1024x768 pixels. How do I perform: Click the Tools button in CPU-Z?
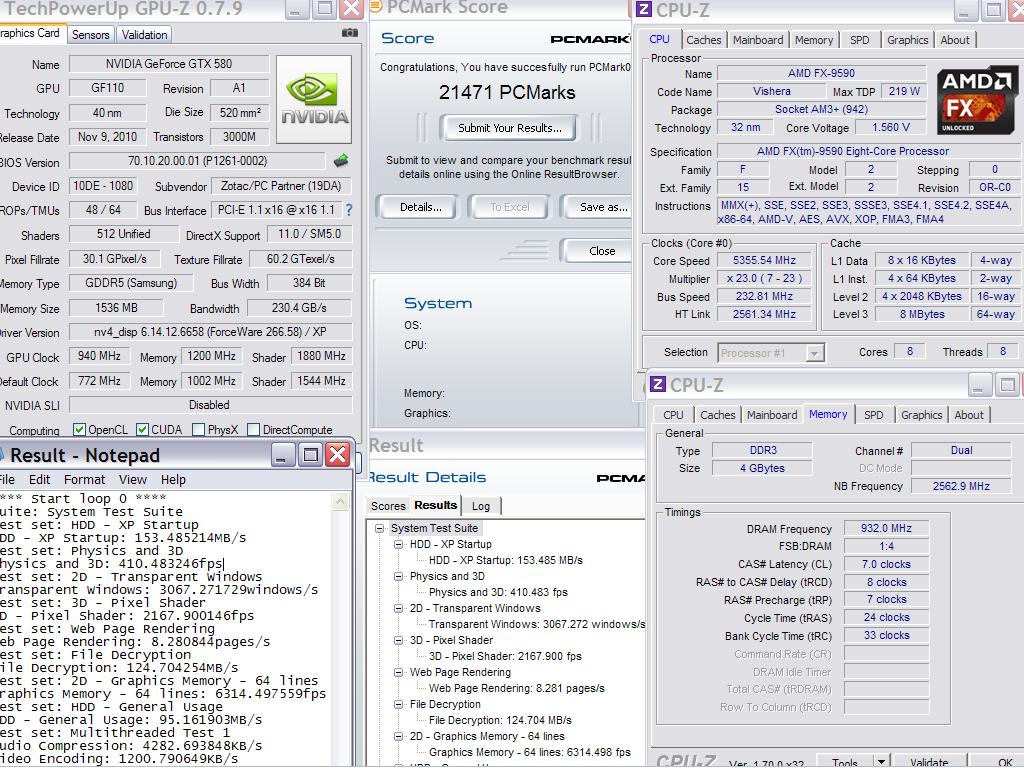[x=845, y=761]
